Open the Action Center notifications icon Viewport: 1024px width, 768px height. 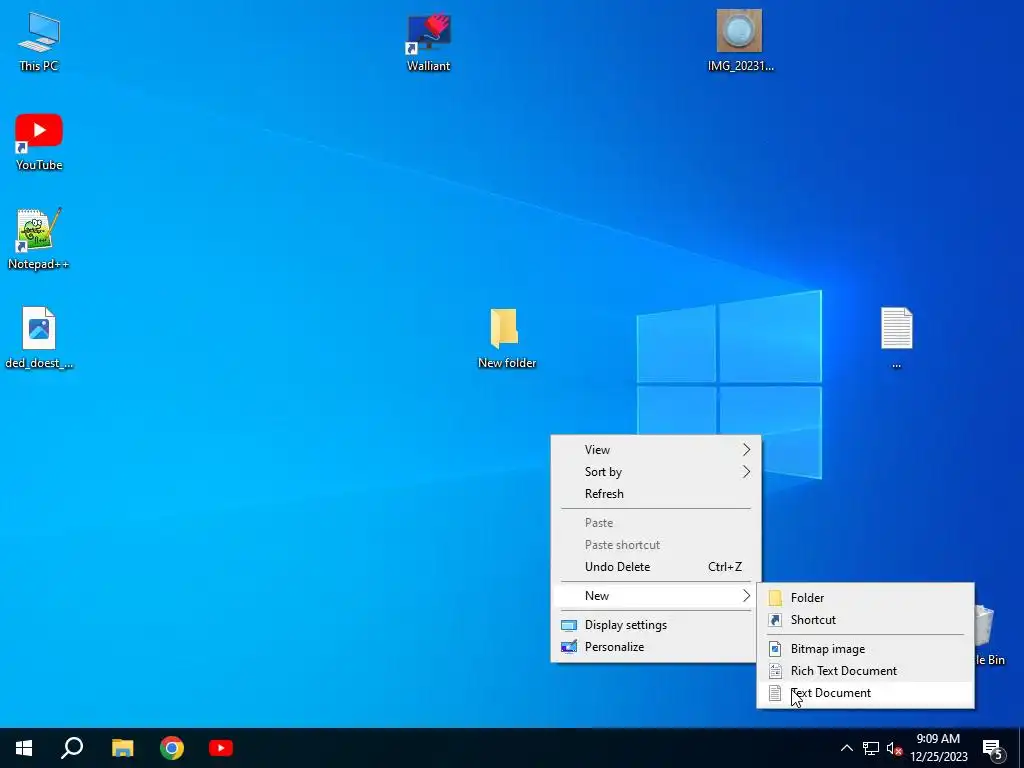click(993, 748)
